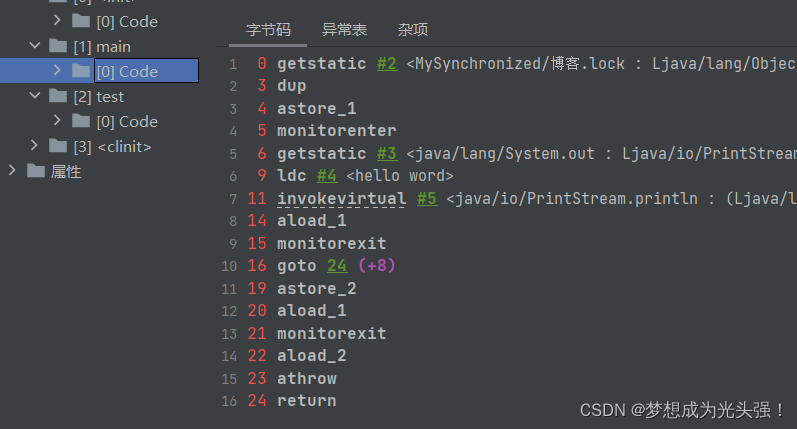
Task: Click the return instruction
Action: tap(306, 401)
